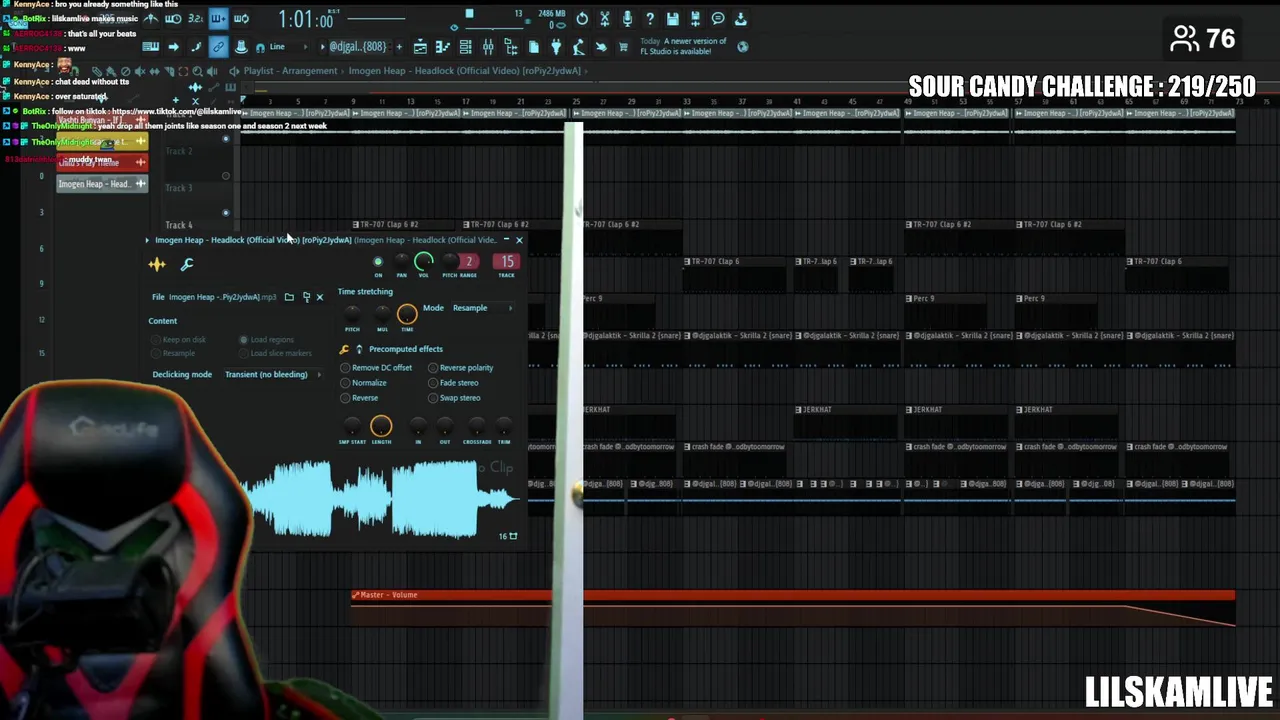Toggle loop recording icon
The height and width of the screenshot is (720, 1280).
pyautogui.click(x=241, y=19)
